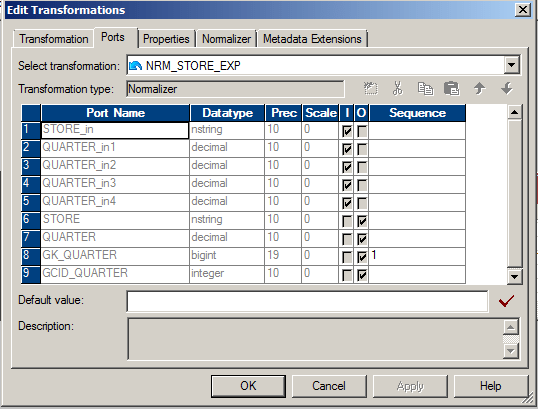This screenshot has width=548, height=413.
Task: Click the bigint datatype cell
Action: pos(227,256)
